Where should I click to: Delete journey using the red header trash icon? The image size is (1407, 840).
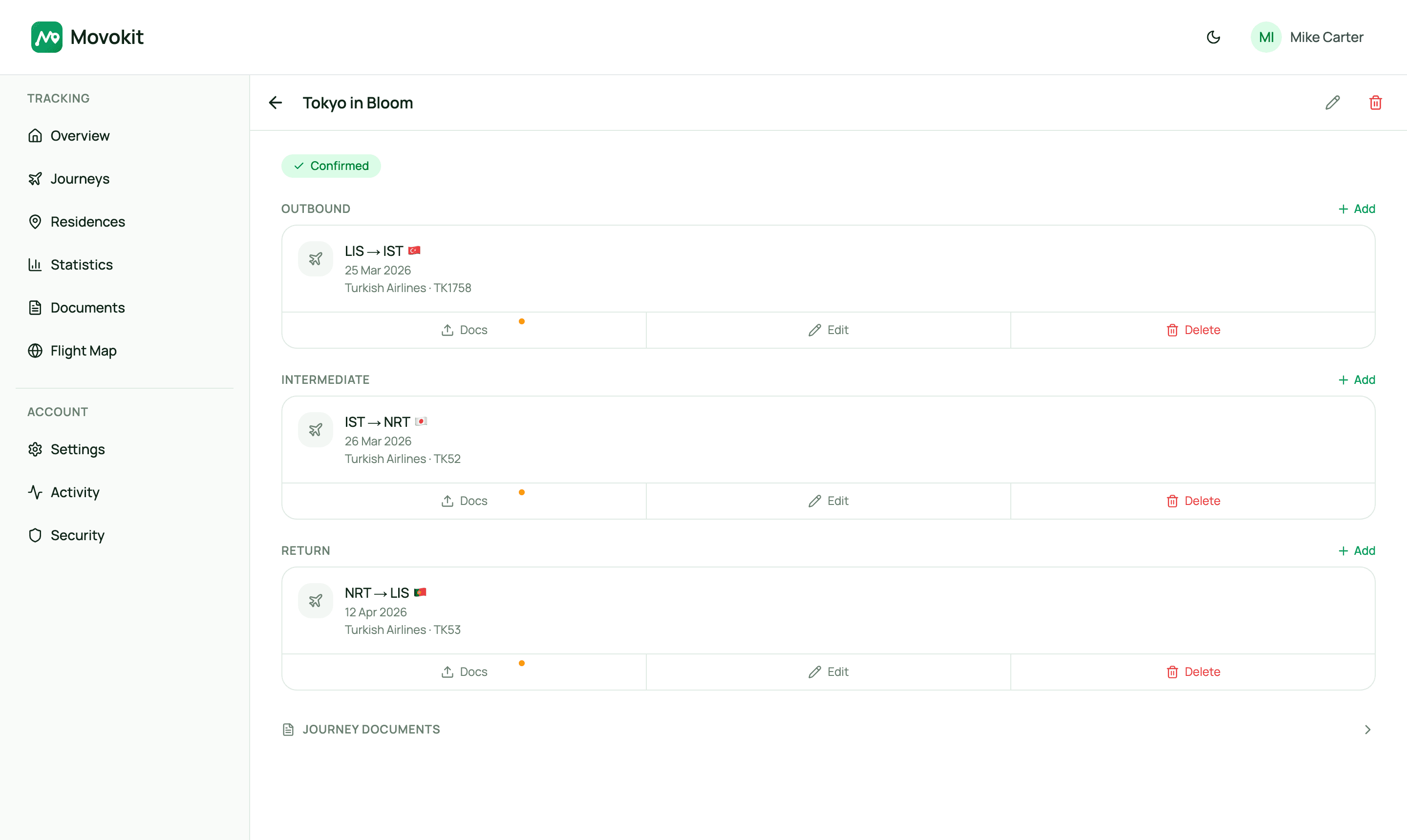(x=1375, y=103)
